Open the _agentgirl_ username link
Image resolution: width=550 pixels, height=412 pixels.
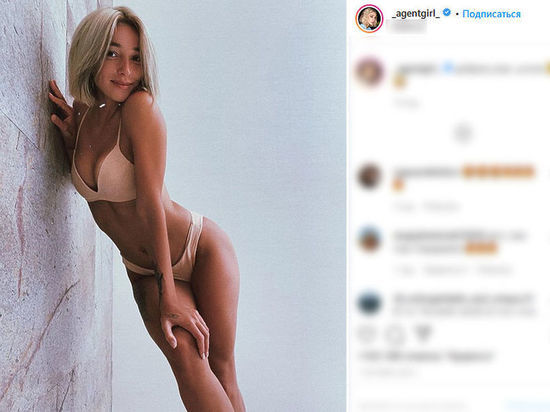(415, 14)
